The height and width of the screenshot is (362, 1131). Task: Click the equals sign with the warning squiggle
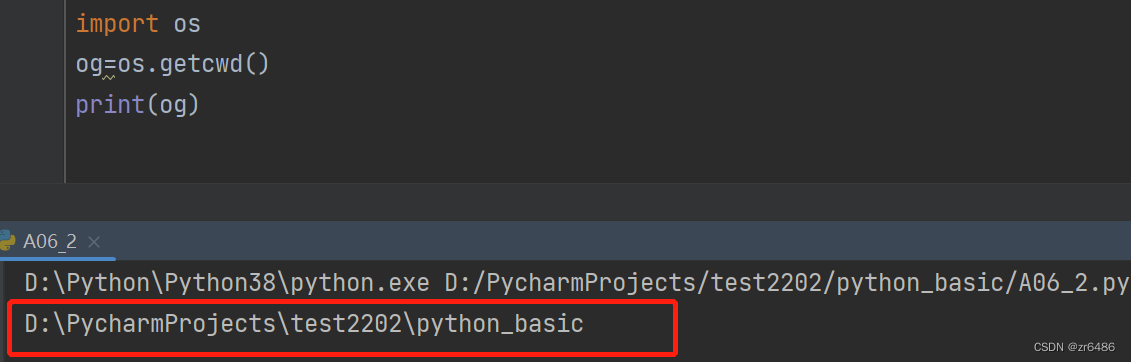[110, 66]
